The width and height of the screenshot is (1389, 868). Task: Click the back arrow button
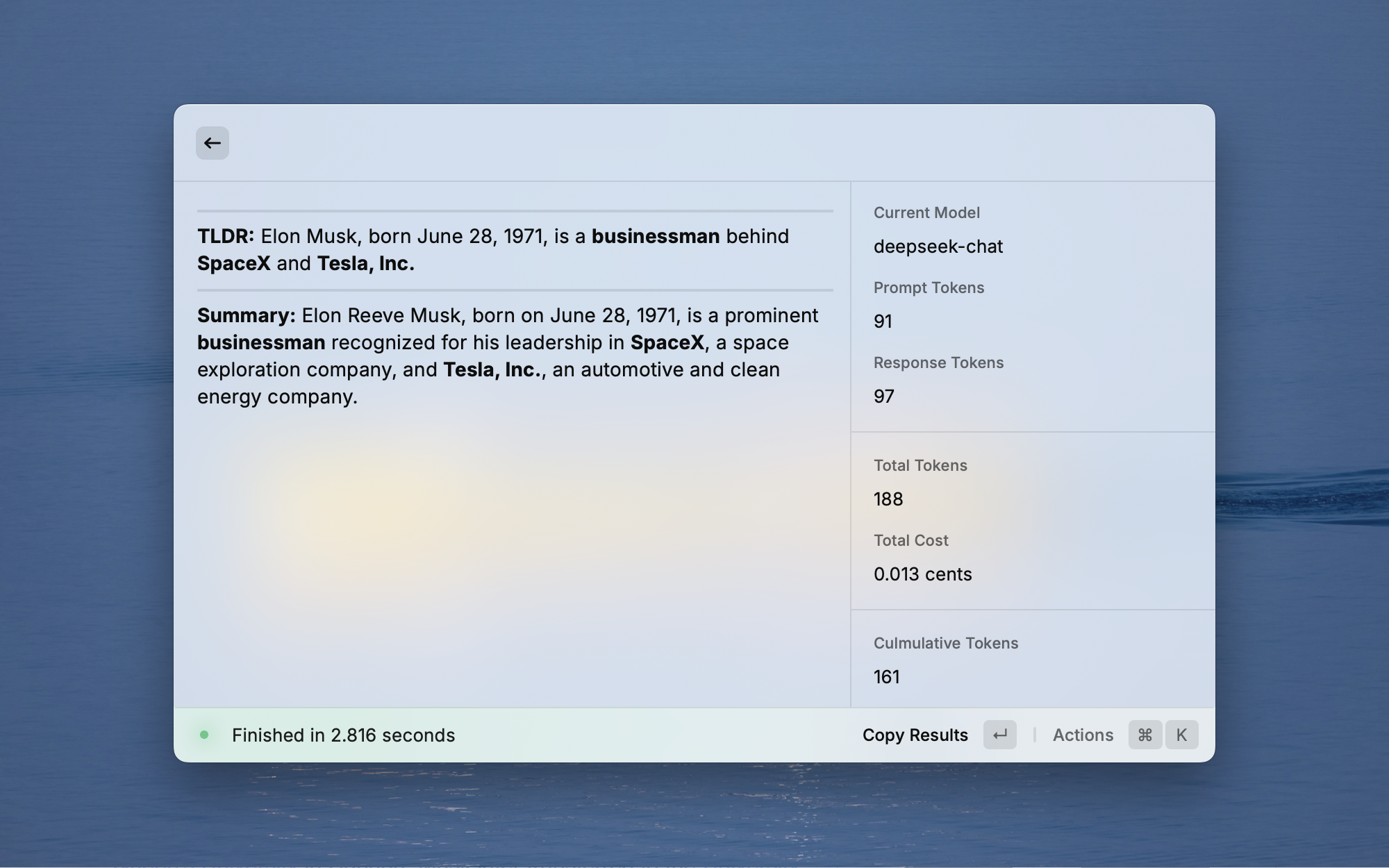coord(212,143)
